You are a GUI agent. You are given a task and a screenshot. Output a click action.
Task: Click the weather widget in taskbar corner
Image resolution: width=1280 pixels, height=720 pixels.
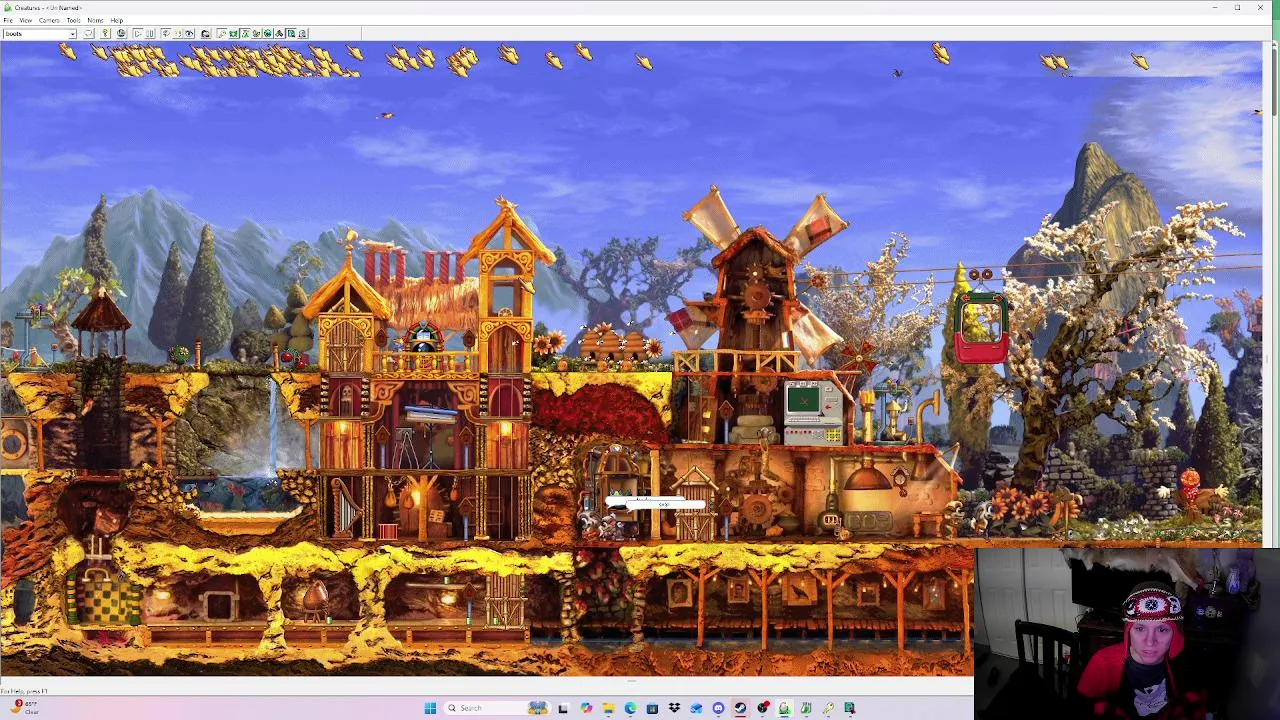click(22, 707)
